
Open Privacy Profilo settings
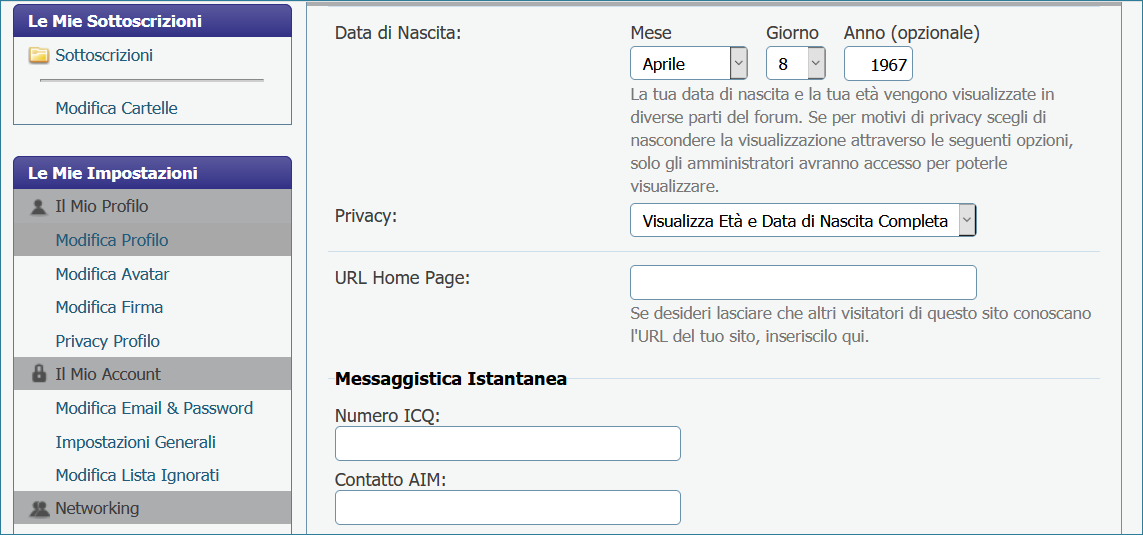[108, 341]
